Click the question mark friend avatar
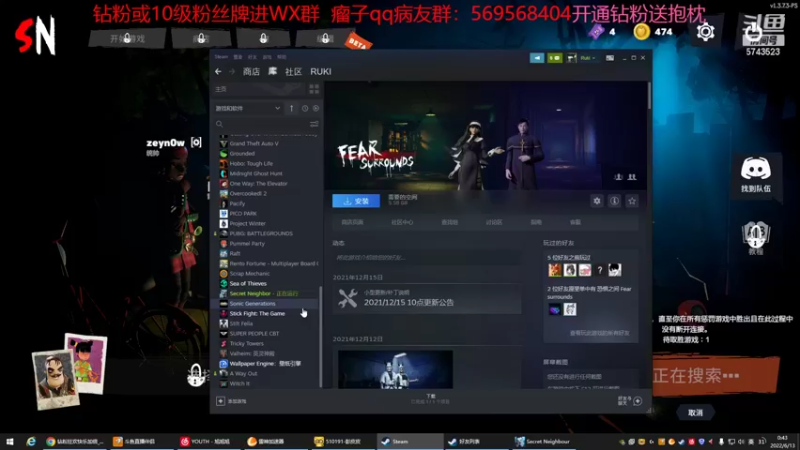This screenshot has width=800, height=450. 600,270
